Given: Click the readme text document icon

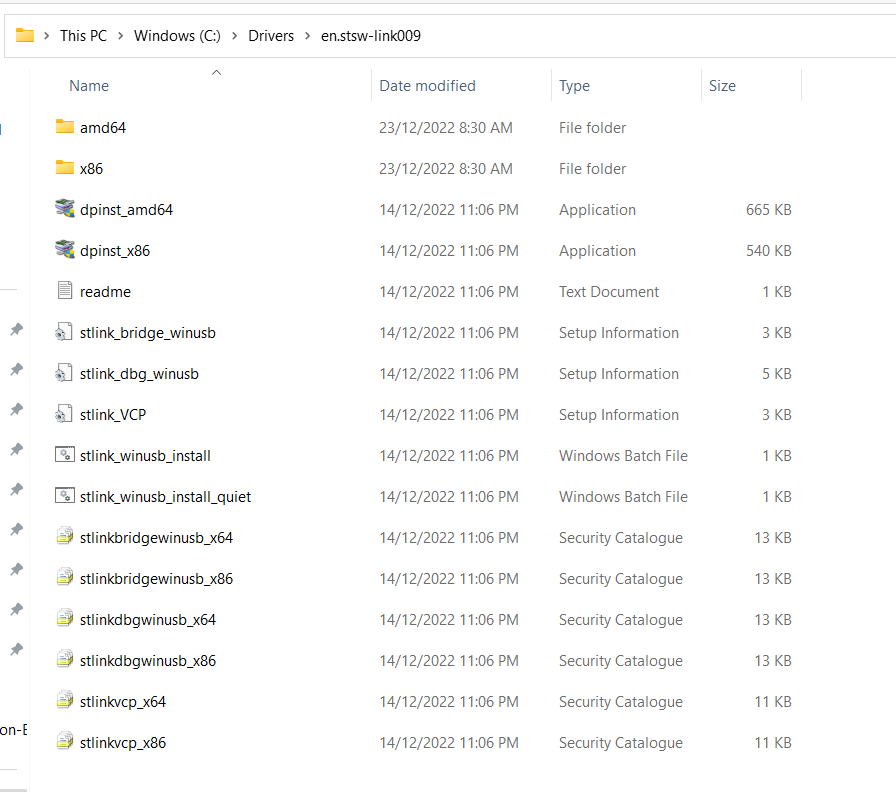Looking at the screenshot, I should (65, 291).
